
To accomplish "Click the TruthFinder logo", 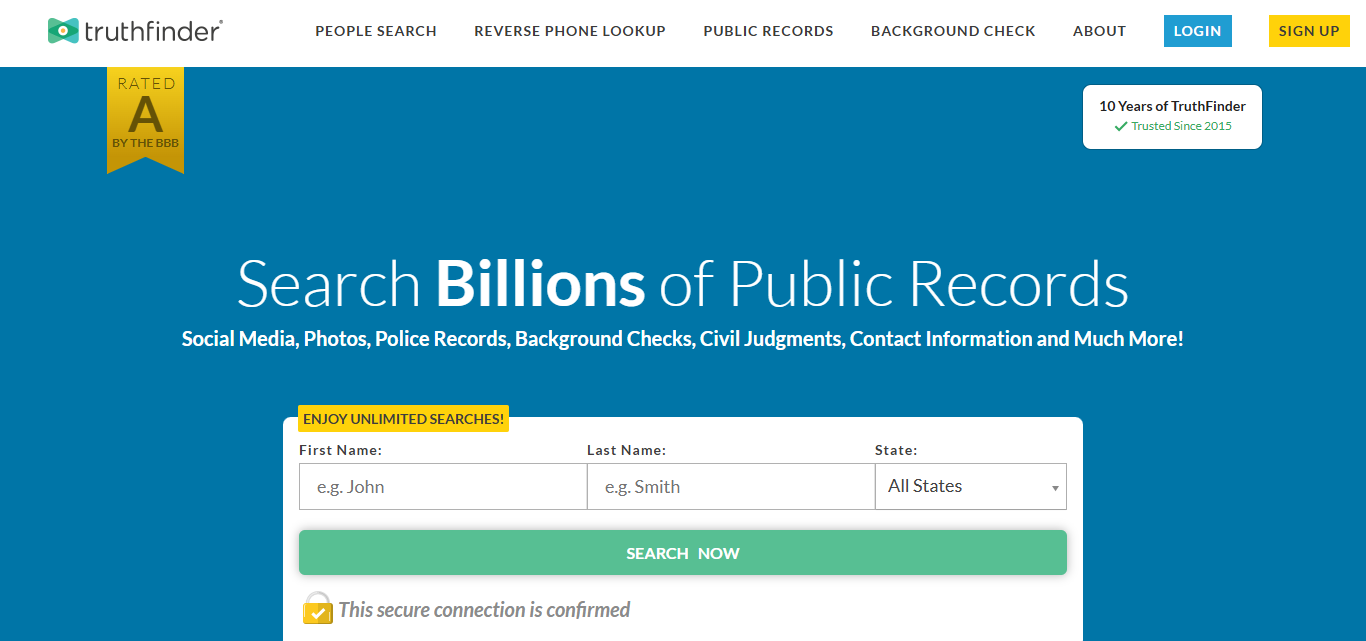I will [135, 31].
